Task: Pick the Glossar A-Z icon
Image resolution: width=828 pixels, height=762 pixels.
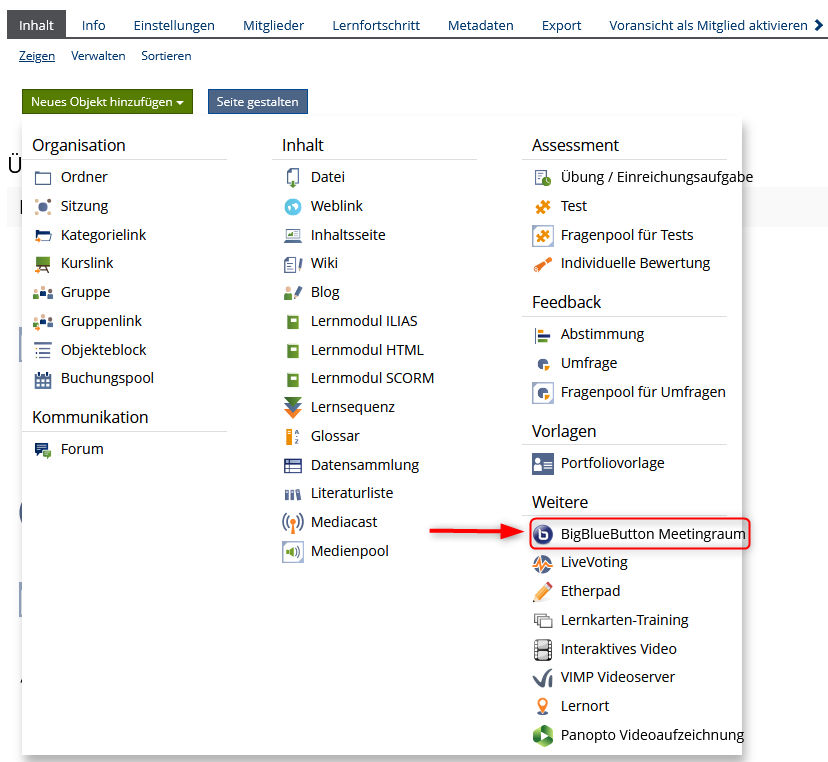Action: pyautogui.click(x=293, y=436)
